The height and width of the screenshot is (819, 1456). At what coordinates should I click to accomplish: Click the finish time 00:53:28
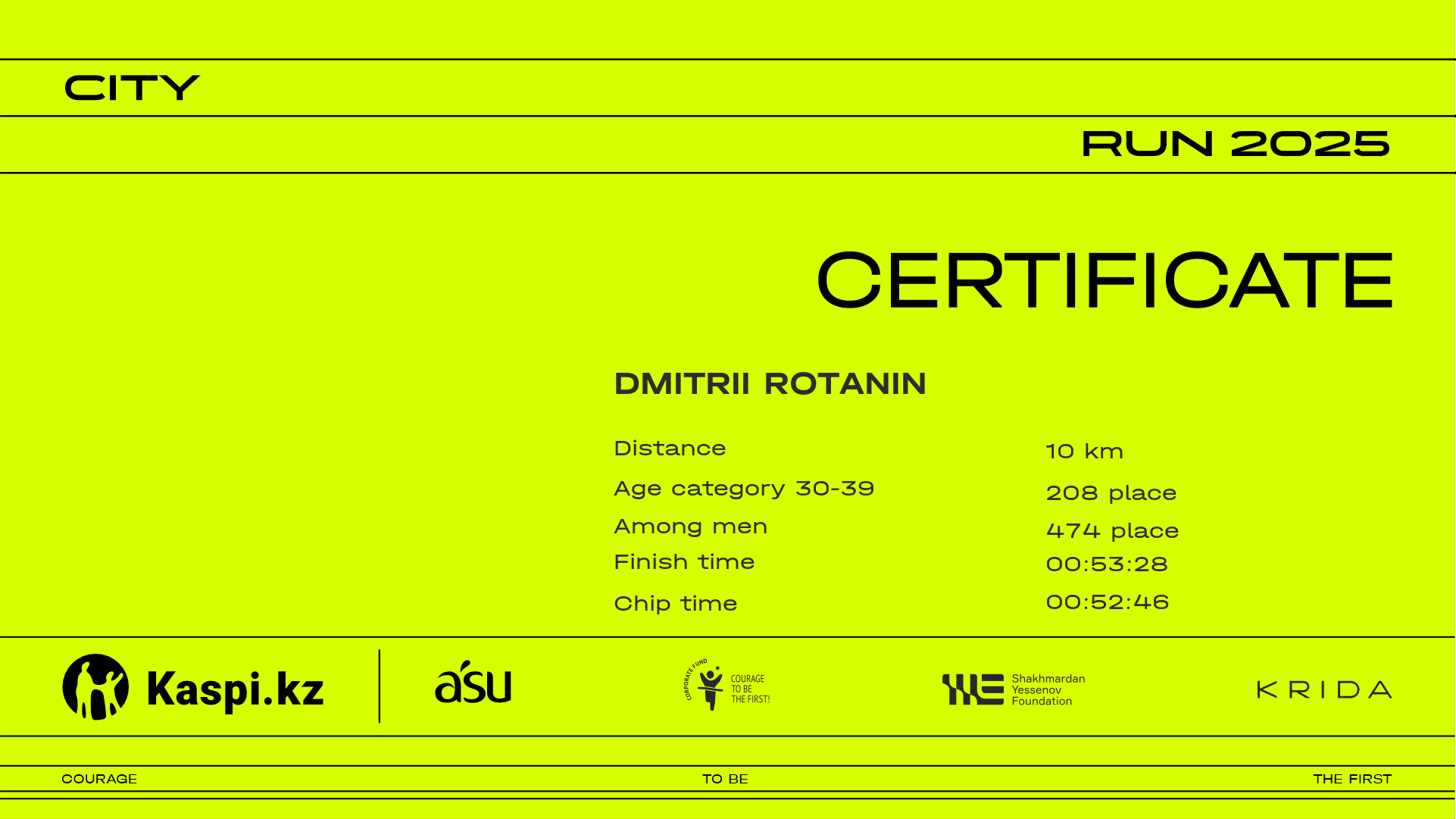(x=1106, y=564)
